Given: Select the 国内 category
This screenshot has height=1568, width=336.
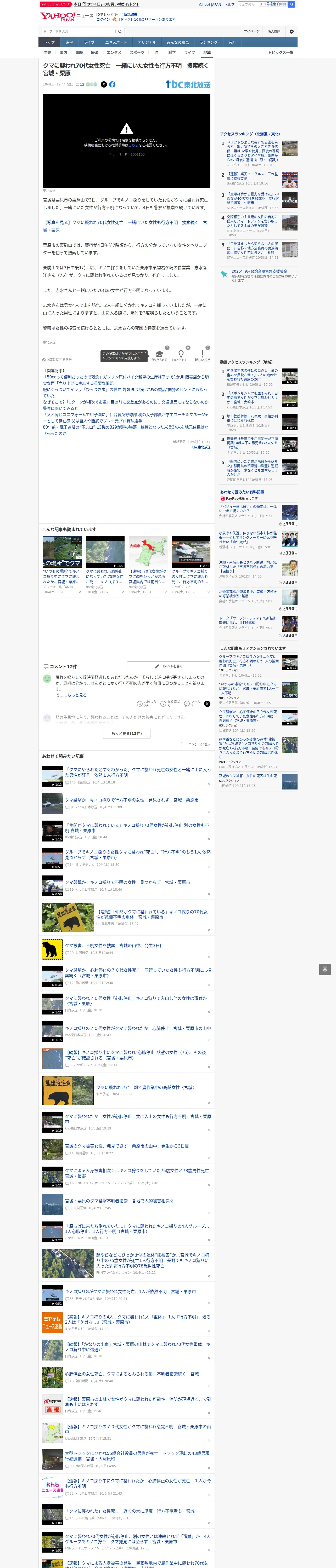Looking at the screenshot, I should pyautogui.click(x=63, y=52).
